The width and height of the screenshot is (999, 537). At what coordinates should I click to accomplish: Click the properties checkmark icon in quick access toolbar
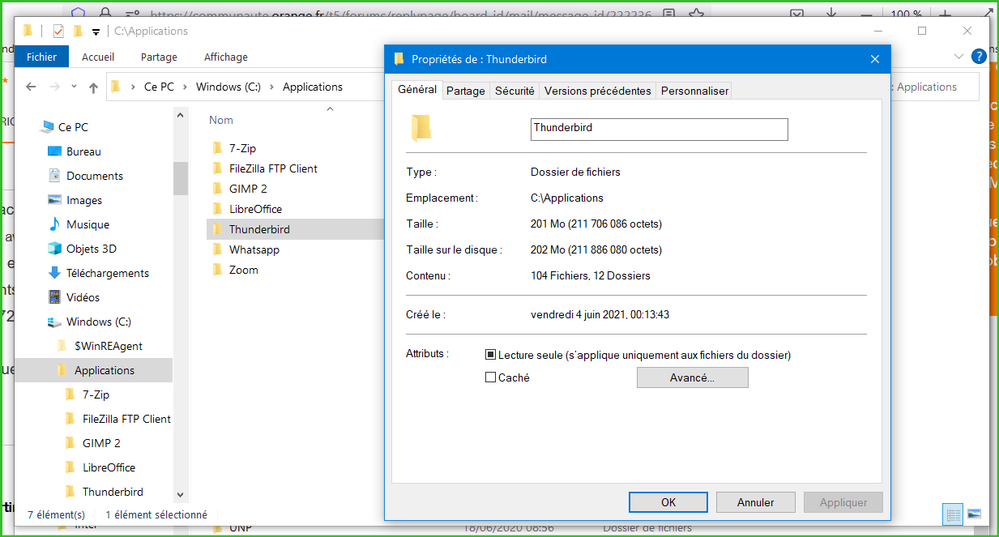pos(58,31)
